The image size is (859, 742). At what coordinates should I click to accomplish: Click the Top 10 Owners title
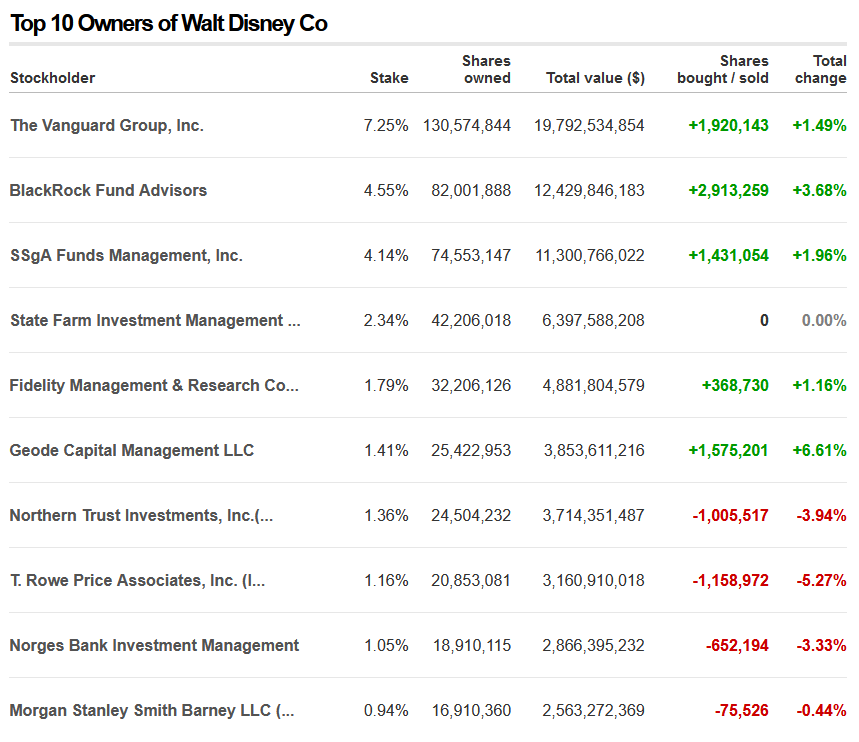(169, 23)
